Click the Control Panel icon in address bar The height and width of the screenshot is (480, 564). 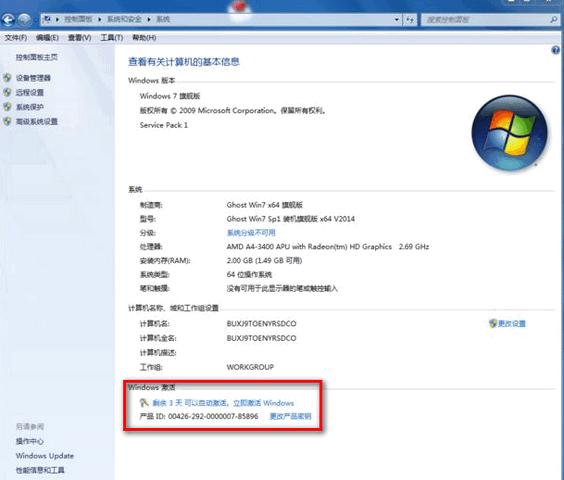tap(46, 19)
